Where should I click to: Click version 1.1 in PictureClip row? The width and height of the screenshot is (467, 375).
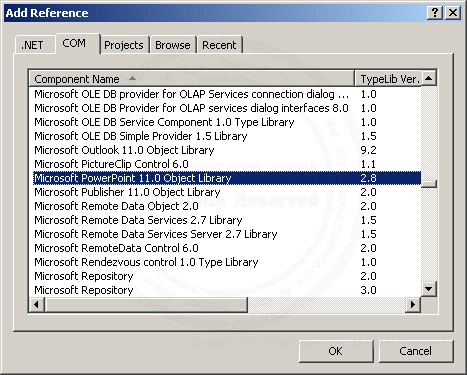click(368, 164)
